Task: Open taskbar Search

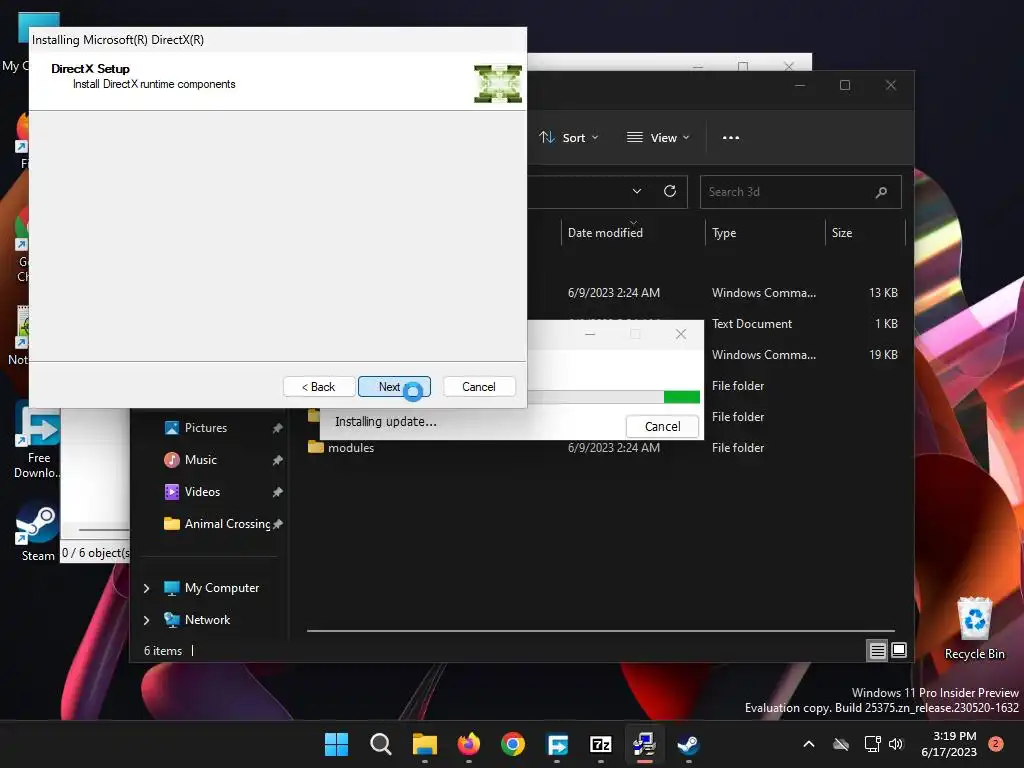Action: (x=381, y=744)
